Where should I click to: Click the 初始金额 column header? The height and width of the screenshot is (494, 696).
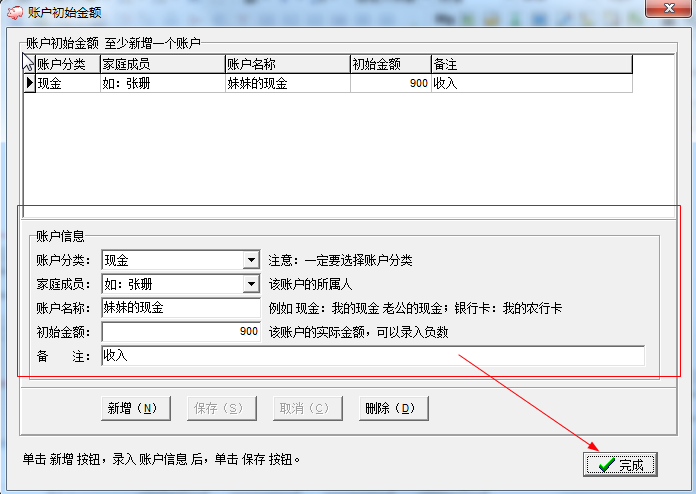click(391, 64)
